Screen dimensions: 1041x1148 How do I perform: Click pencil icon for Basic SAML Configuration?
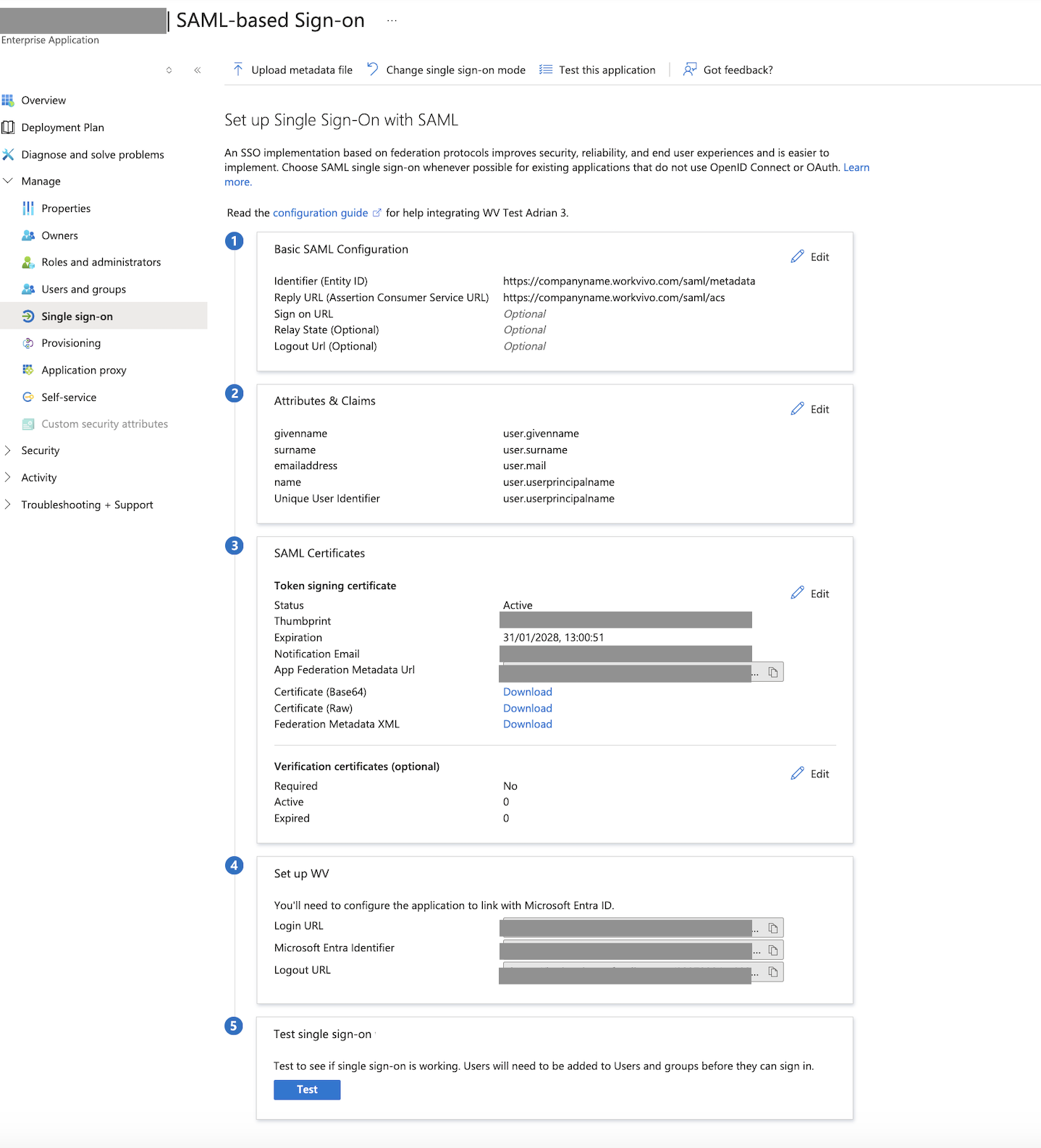tap(798, 256)
